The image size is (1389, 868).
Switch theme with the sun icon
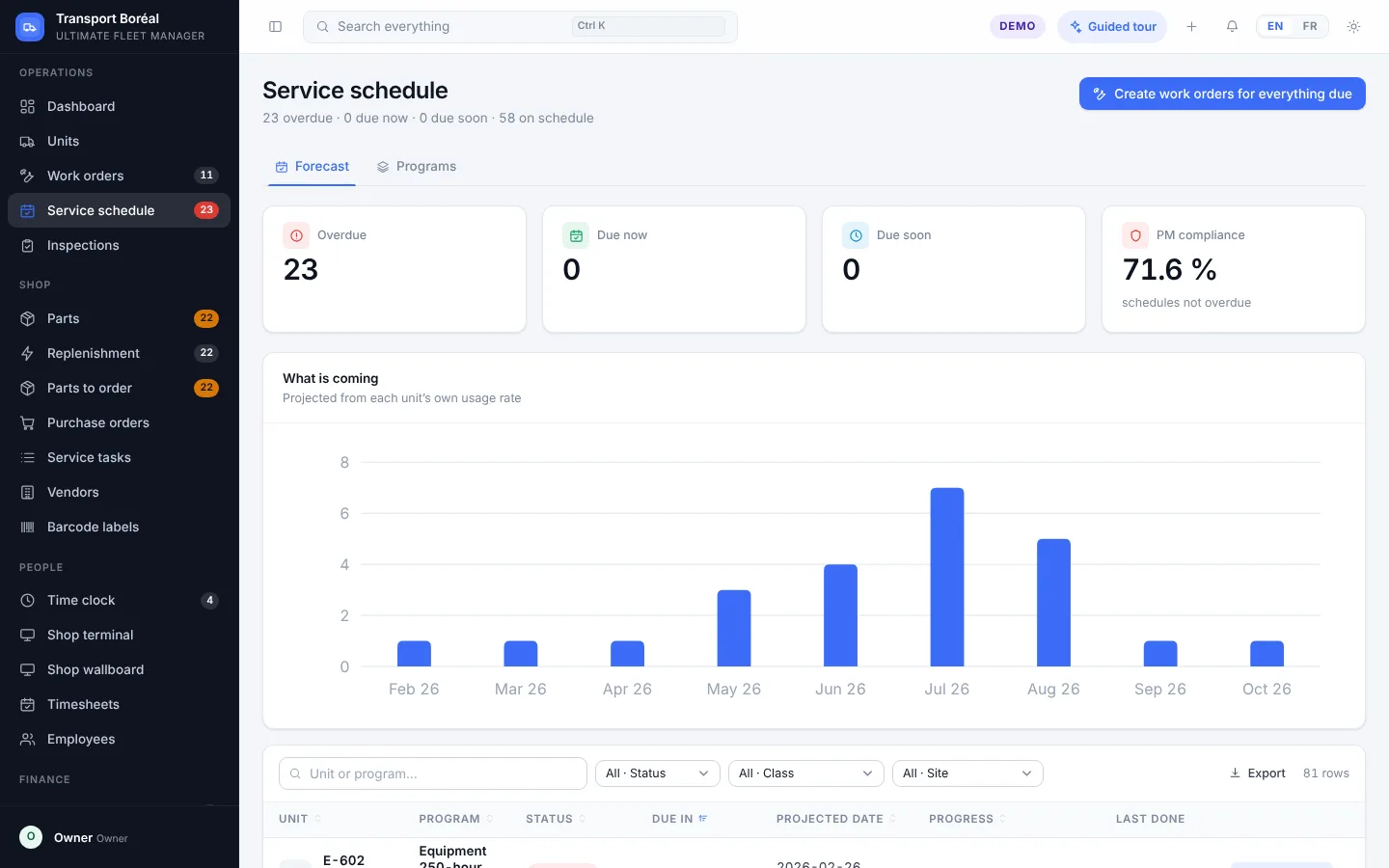(x=1353, y=27)
